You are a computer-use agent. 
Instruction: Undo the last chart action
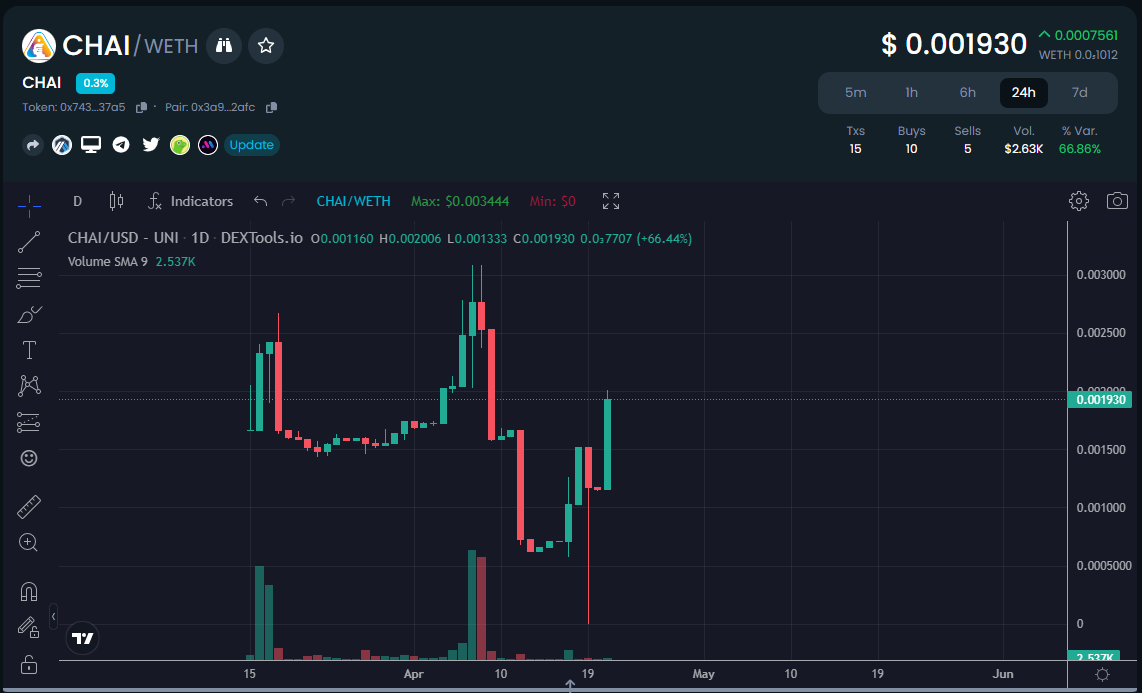click(260, 202)
